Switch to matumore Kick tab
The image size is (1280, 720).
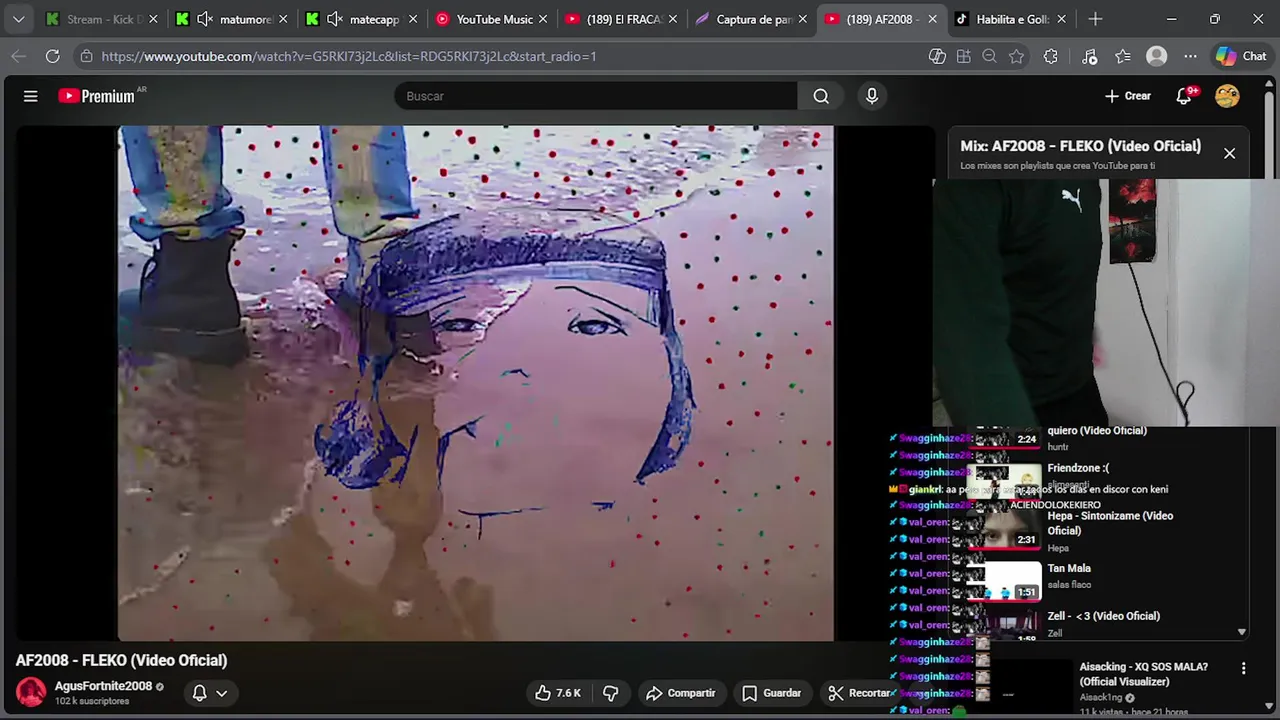[x=232, y=19]
